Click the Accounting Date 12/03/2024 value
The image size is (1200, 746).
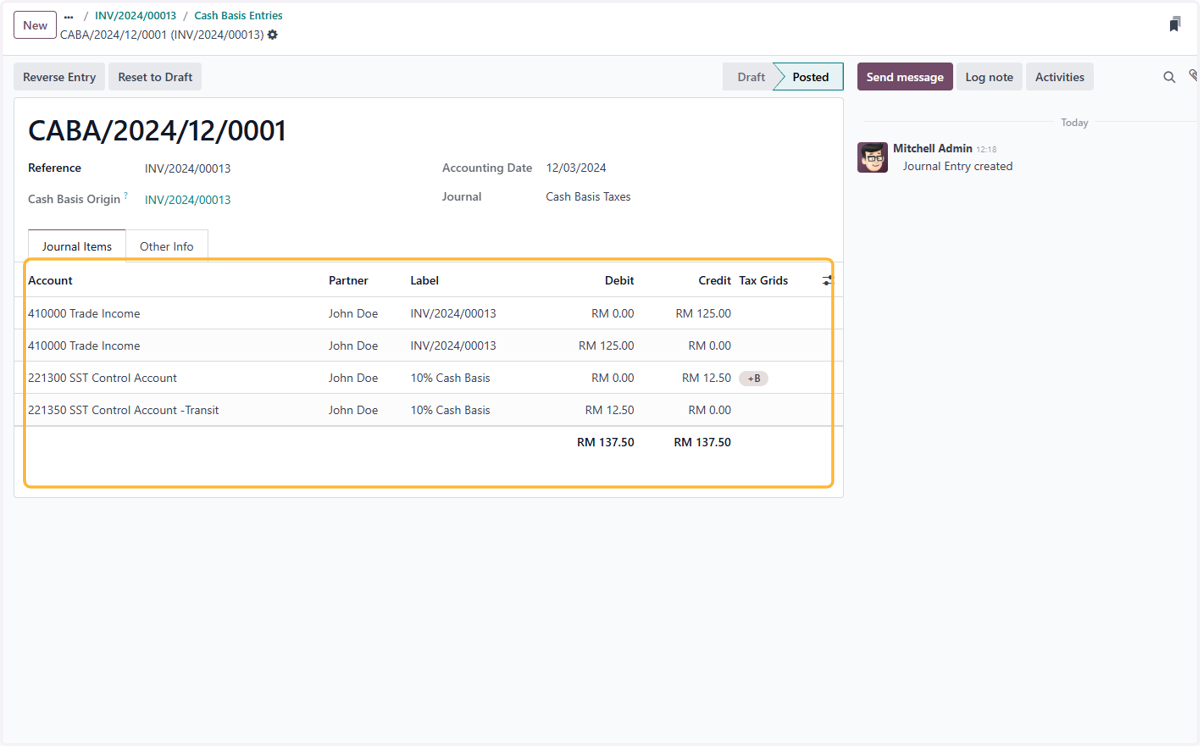pyautogui.click(x=576, y=168)
